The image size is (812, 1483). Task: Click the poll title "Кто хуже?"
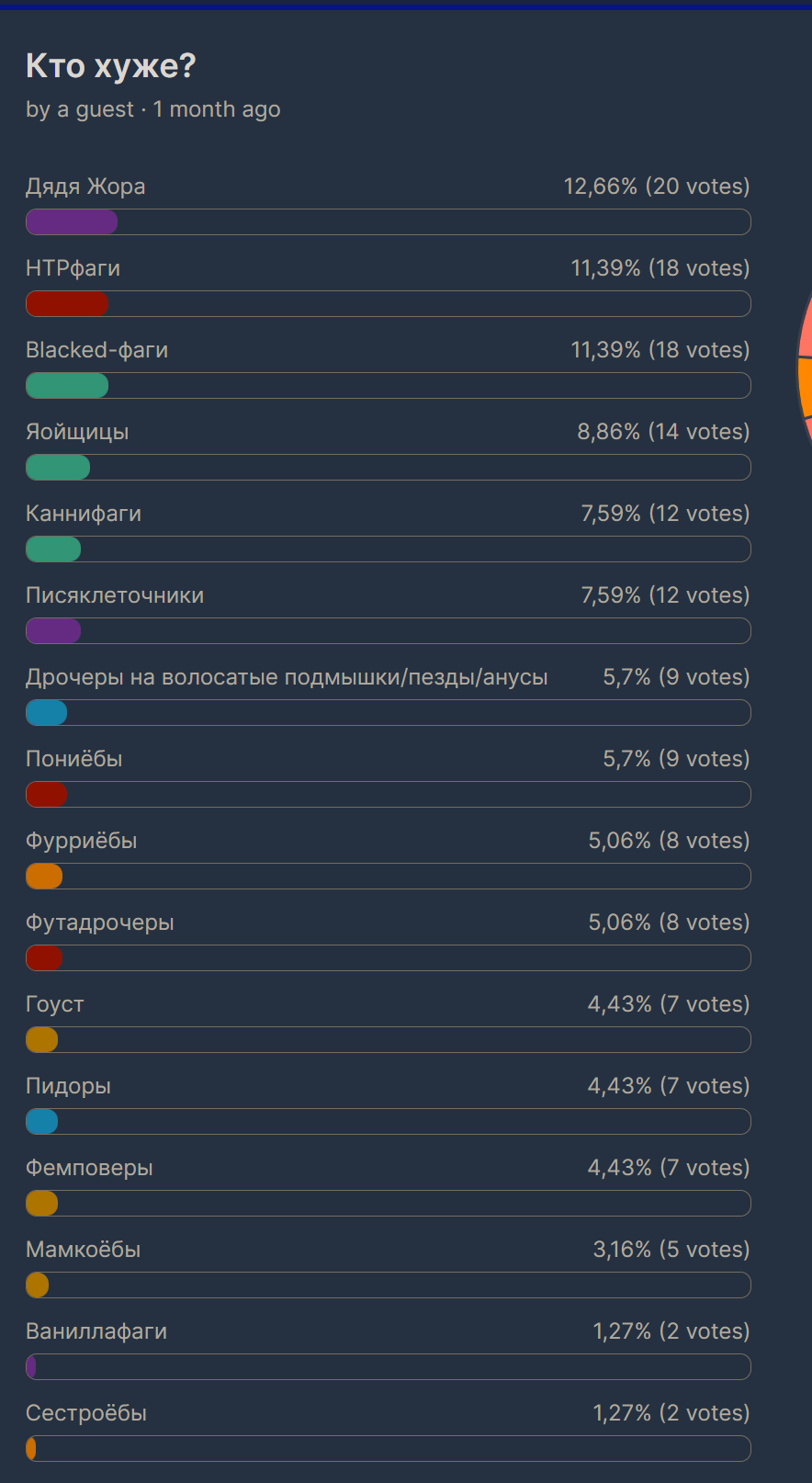click(x=110, y=66)
